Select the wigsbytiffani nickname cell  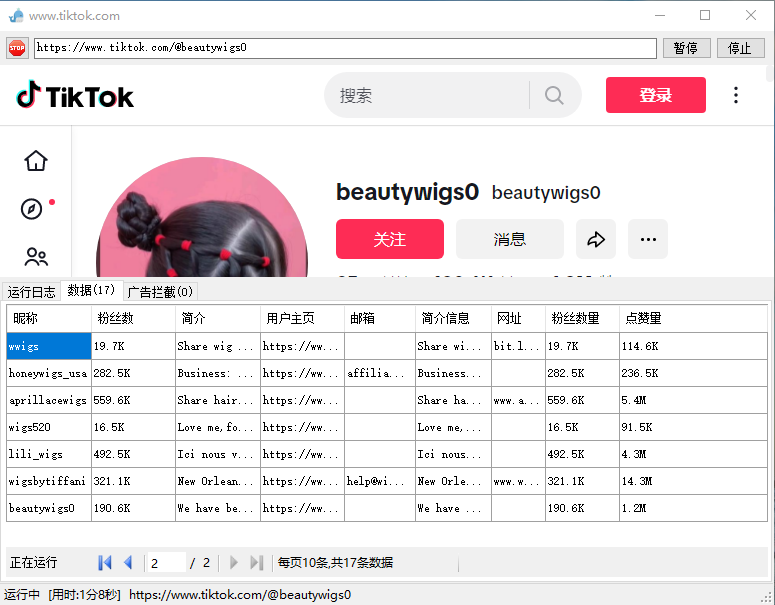click(49, 481)
